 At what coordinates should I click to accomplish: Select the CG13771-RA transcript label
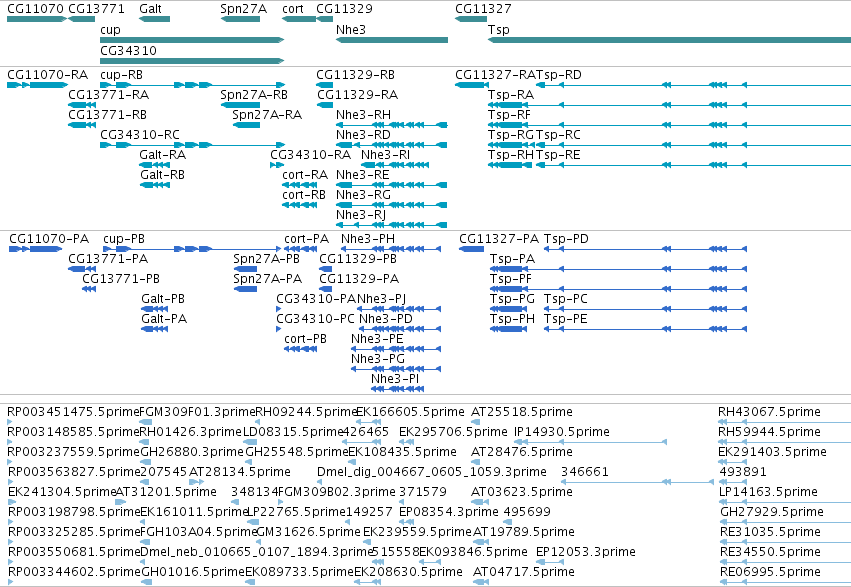click(x=109, y=95)
